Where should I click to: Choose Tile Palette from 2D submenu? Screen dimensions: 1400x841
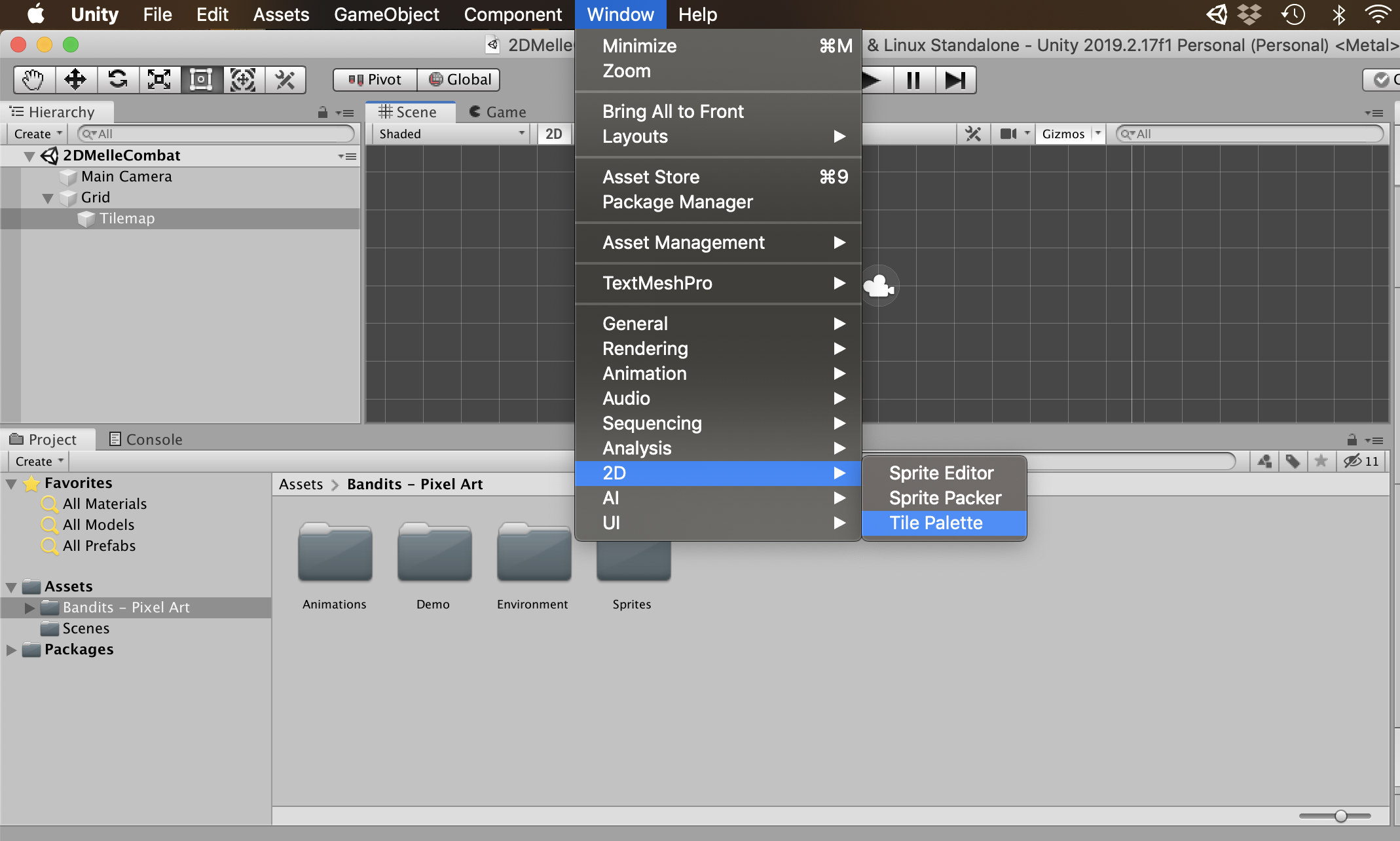pos(936,523)
